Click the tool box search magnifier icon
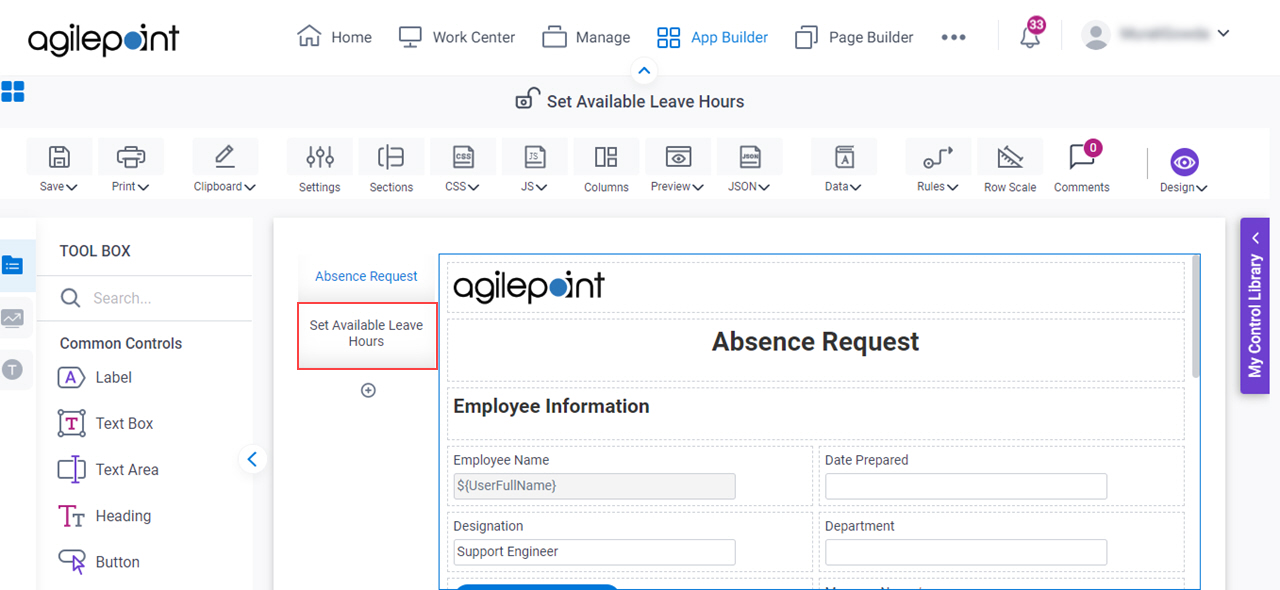This screenshot has height=590, width=1280. [x=71, y=298]
